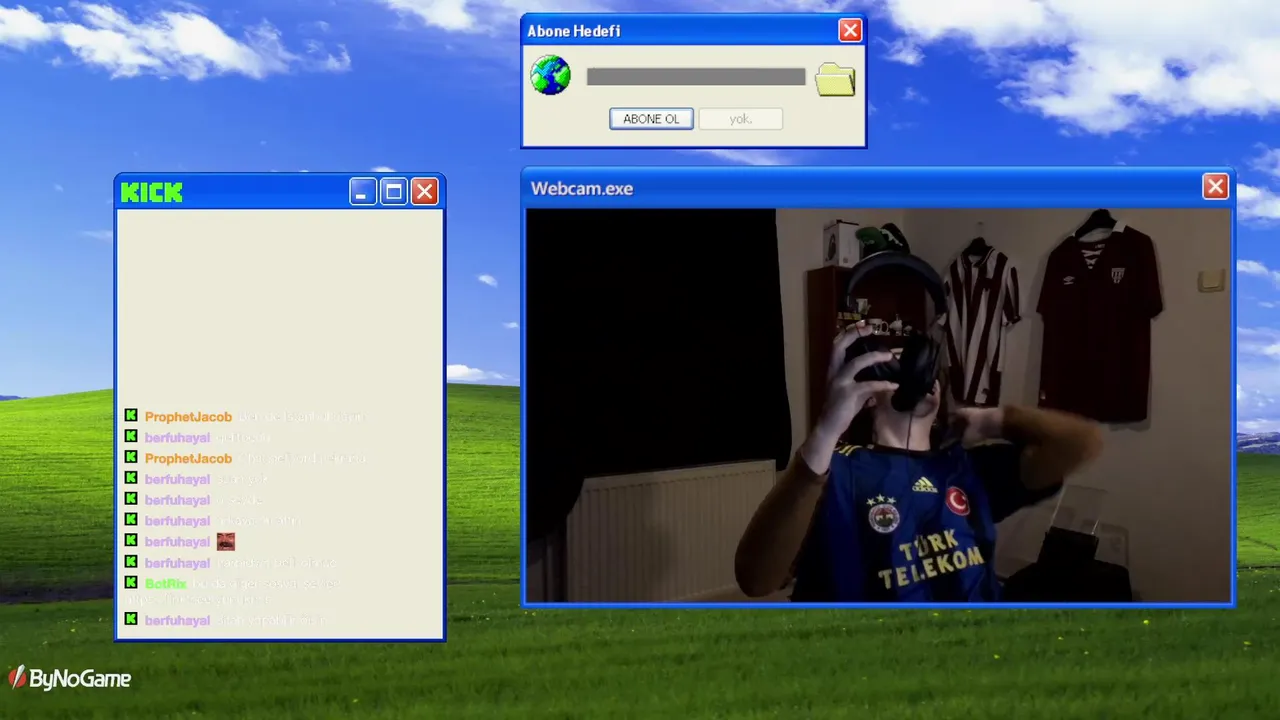Click the Kick badge beside the face emote row
1280x720 pixels.
[131, 541]
